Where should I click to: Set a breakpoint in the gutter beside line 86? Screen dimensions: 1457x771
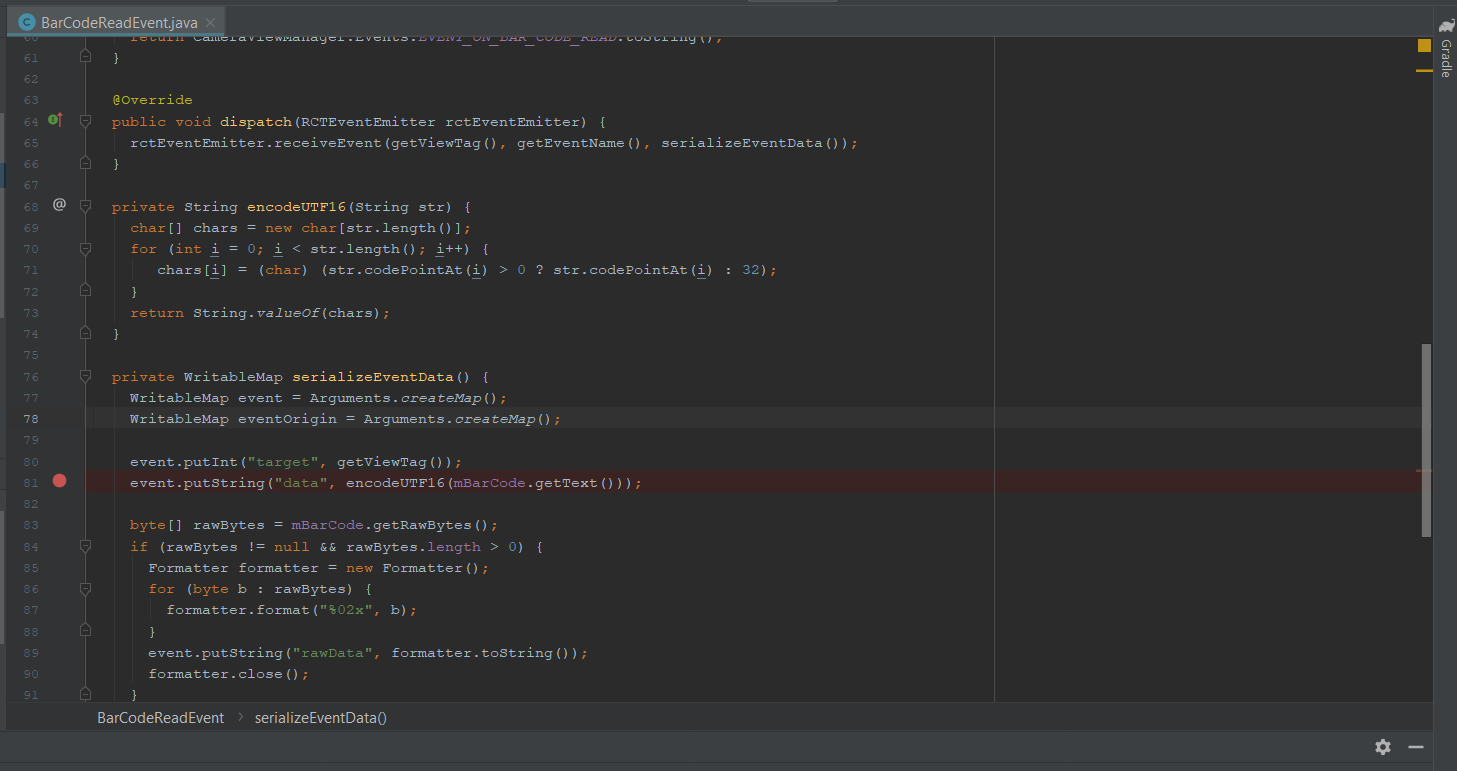pyautogui.click(x=59, y=588)
